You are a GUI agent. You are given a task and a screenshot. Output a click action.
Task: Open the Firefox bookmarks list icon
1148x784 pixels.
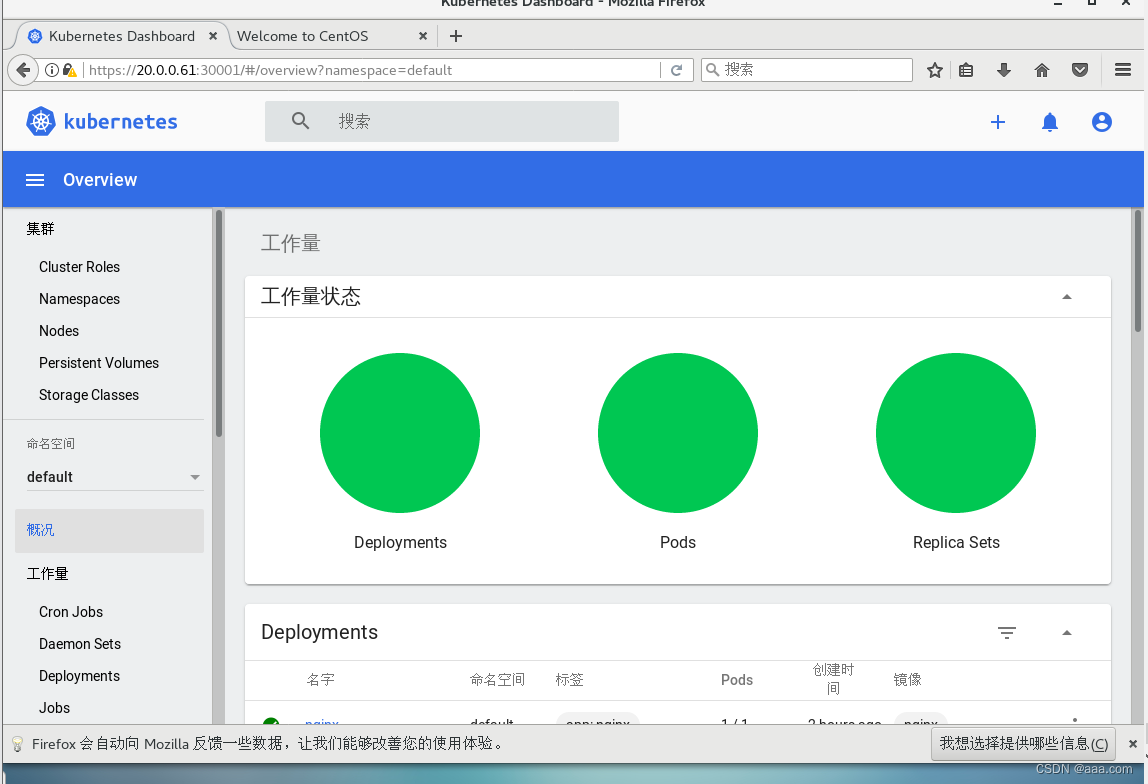(966, 70)
